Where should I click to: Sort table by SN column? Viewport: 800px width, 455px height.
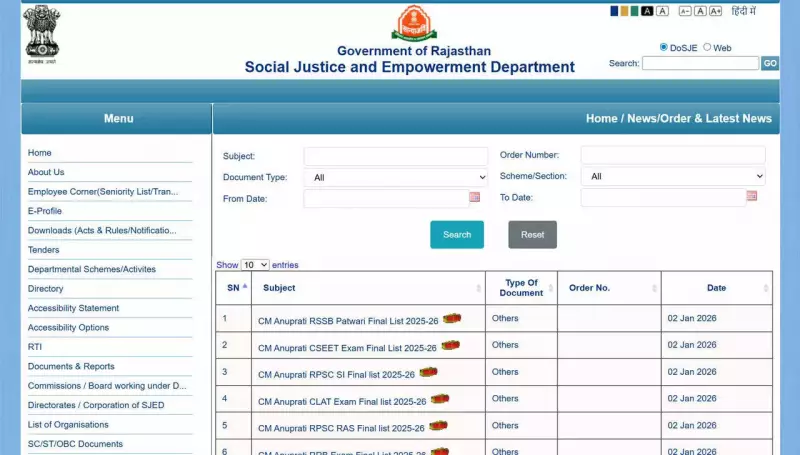[x=234, y=288]
